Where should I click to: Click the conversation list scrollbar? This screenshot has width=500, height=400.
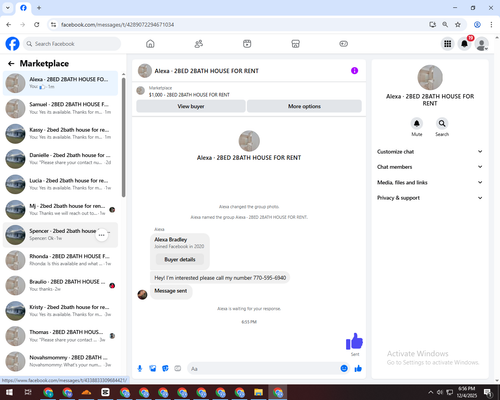(124, 137)
